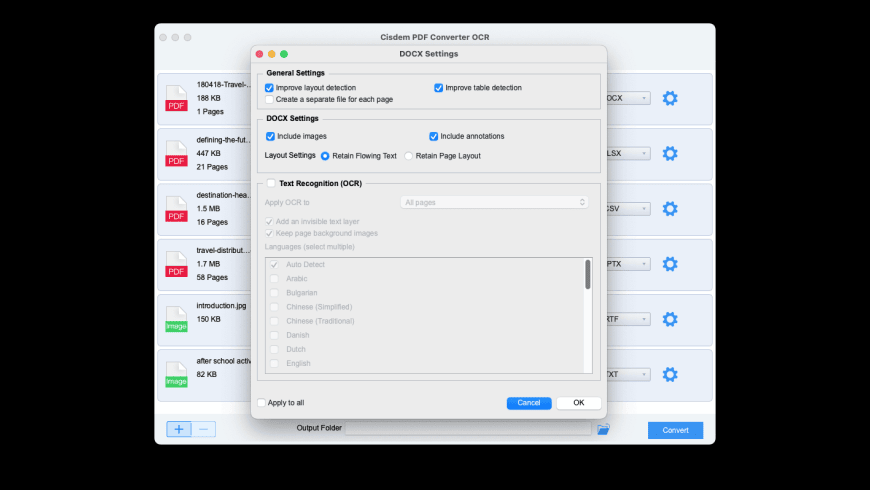Select Retain Flowing Text radio button

(x=325, y=156)
